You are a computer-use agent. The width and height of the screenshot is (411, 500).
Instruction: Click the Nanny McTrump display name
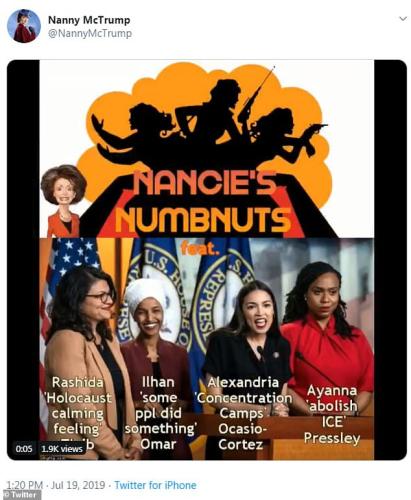[x=89, y=20]
